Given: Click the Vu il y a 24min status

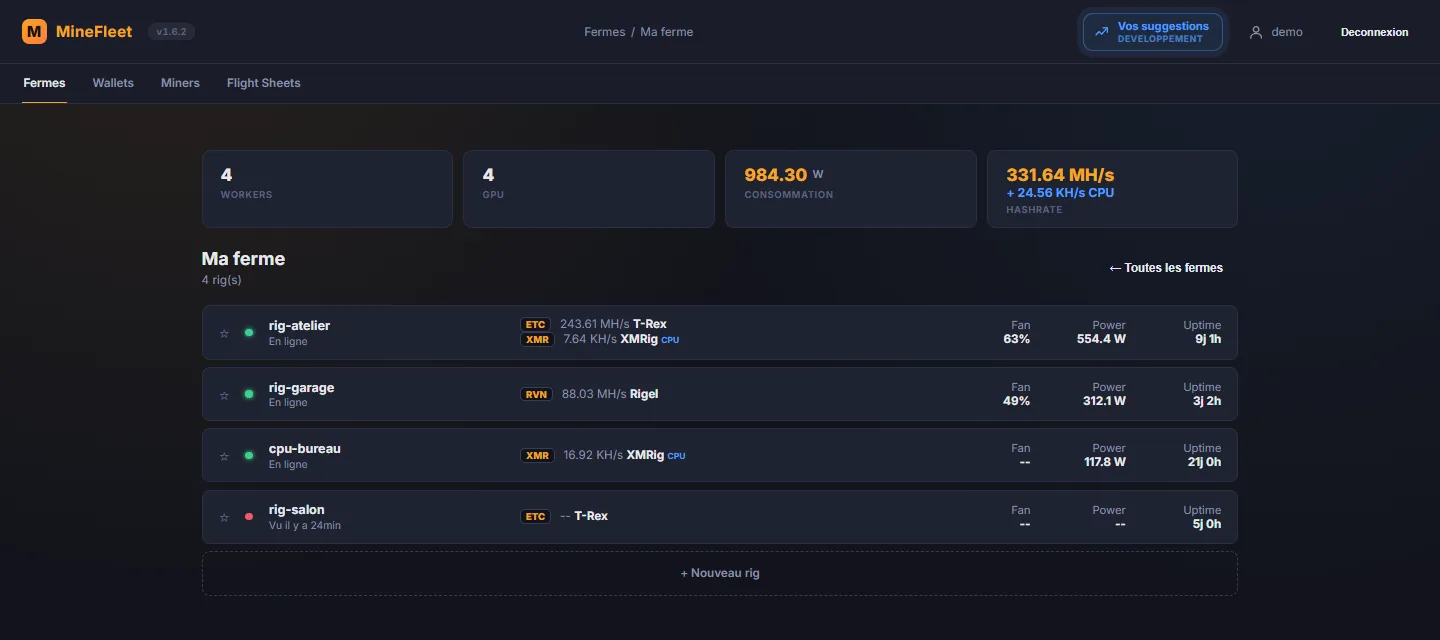Looking at the screenshot, I should (305, 525).
